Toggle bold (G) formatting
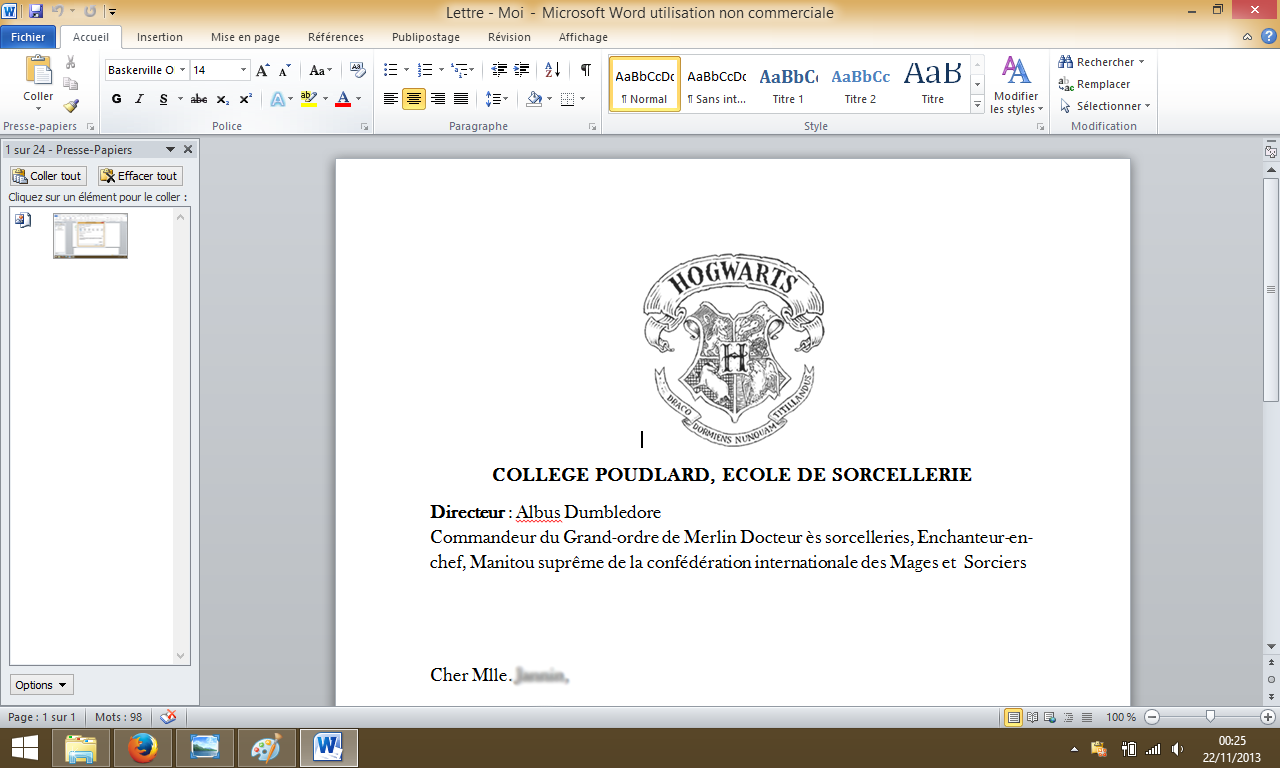Screen dimensions: 1280x768 coord(116,99)
